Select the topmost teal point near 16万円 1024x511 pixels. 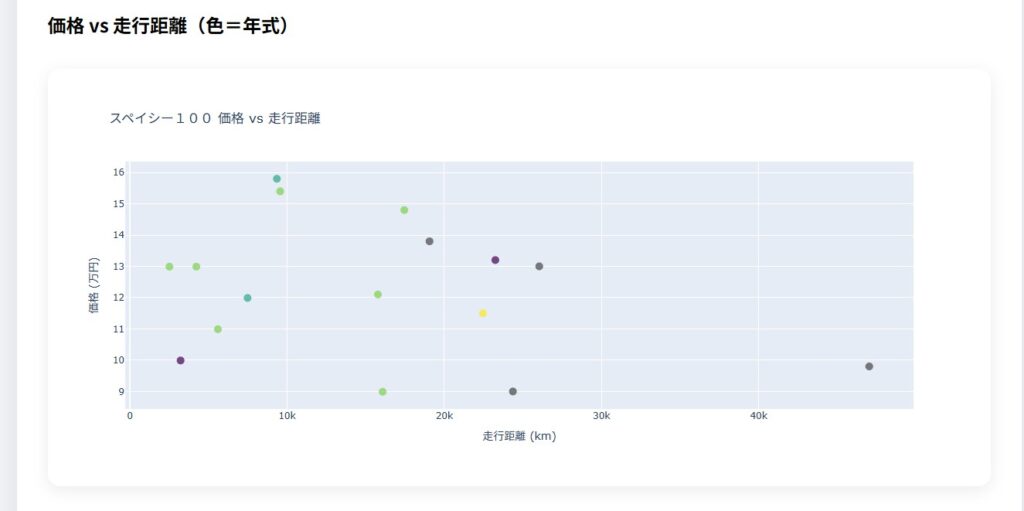[277, 179]
